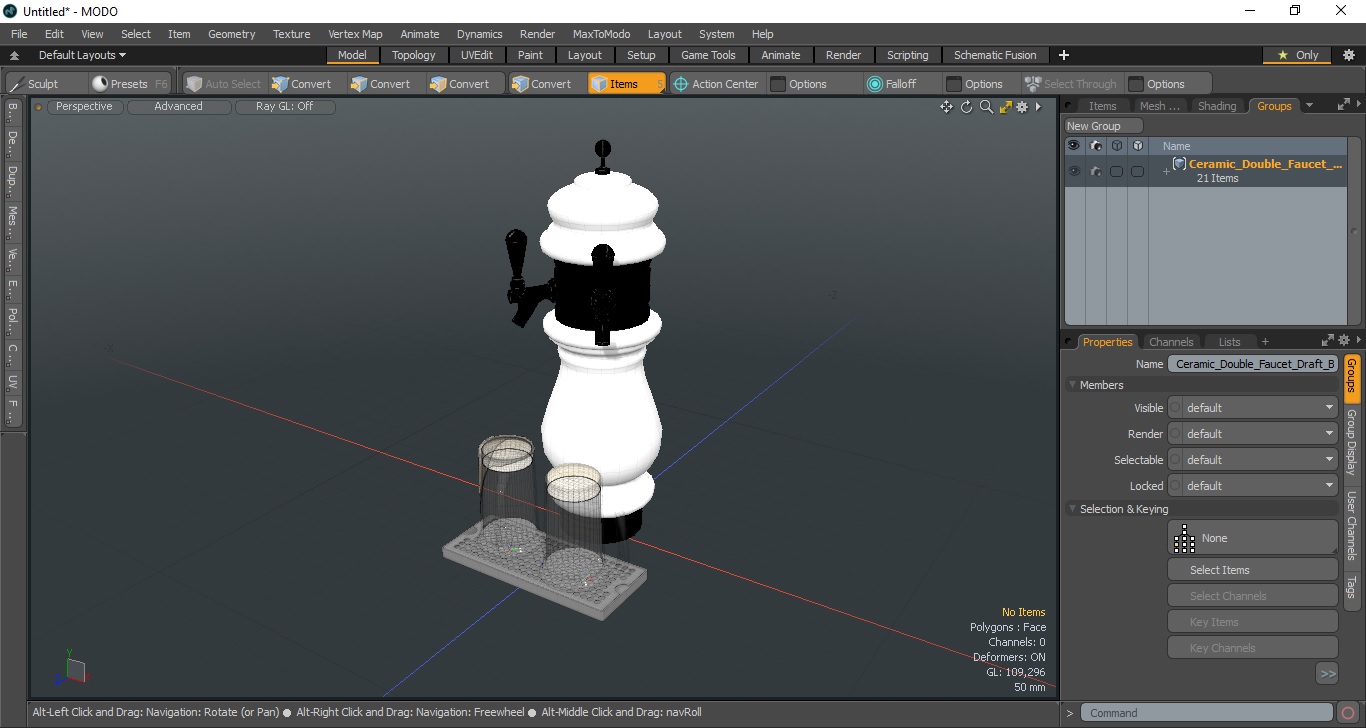Toggle render camera for Ceramic_Double_Faucet group
The height and width of the screenshot is (728, 1366).
[1096, 171]
